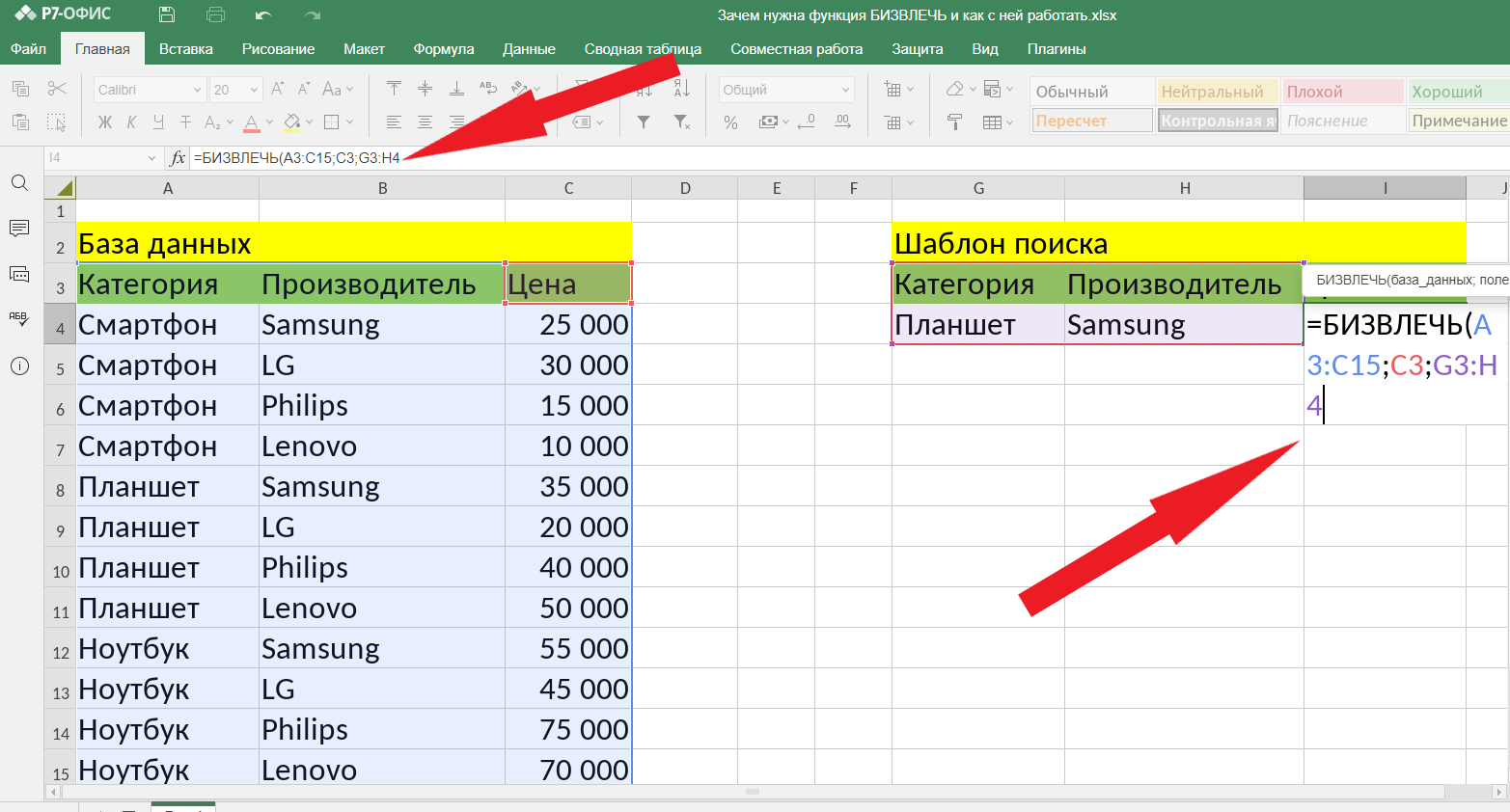
Task: Align text to middle of cell
Action: [x=425, y=89]
